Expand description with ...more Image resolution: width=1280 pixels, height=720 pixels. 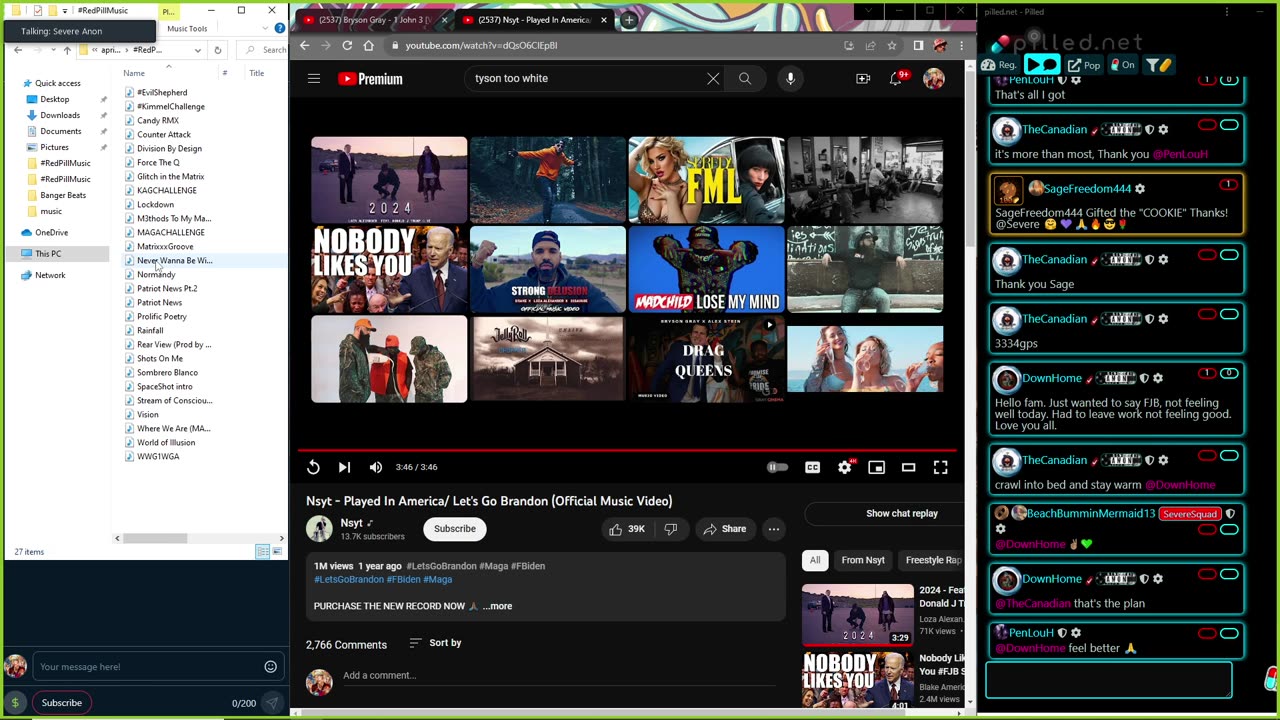coord(497,606)
